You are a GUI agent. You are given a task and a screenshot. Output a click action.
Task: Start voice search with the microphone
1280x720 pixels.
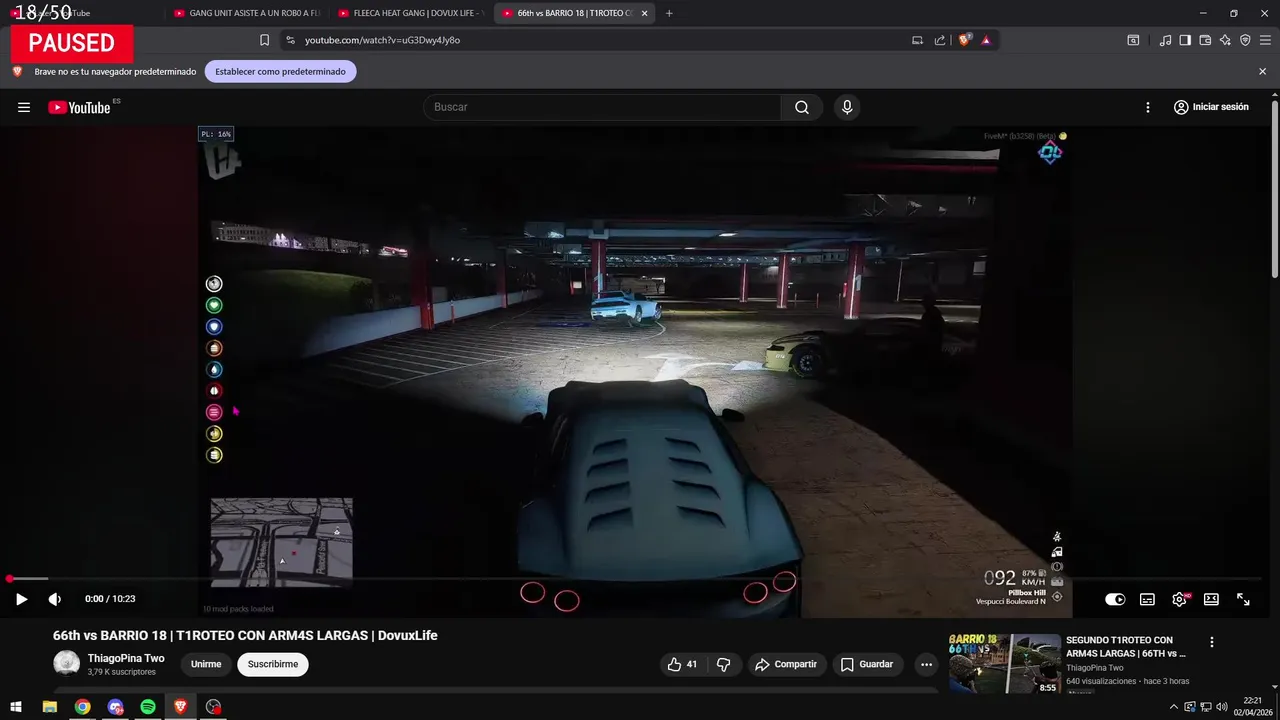tap(847, 107)
